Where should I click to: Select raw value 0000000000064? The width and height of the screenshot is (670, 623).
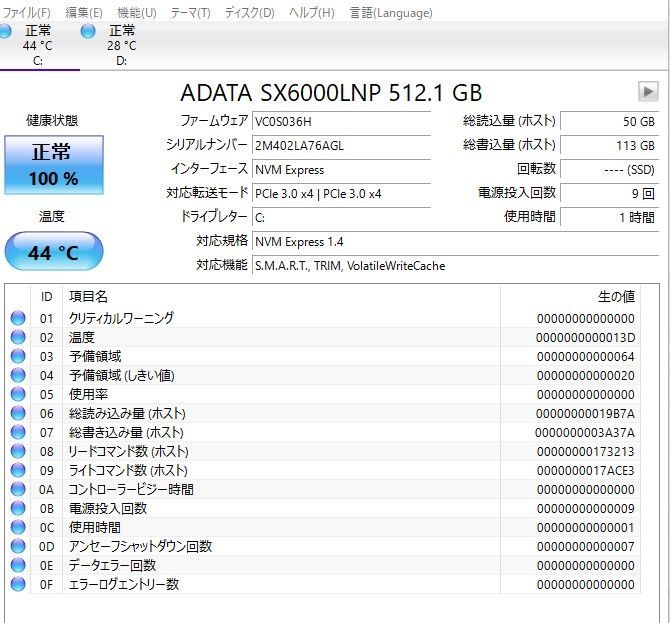585,356
